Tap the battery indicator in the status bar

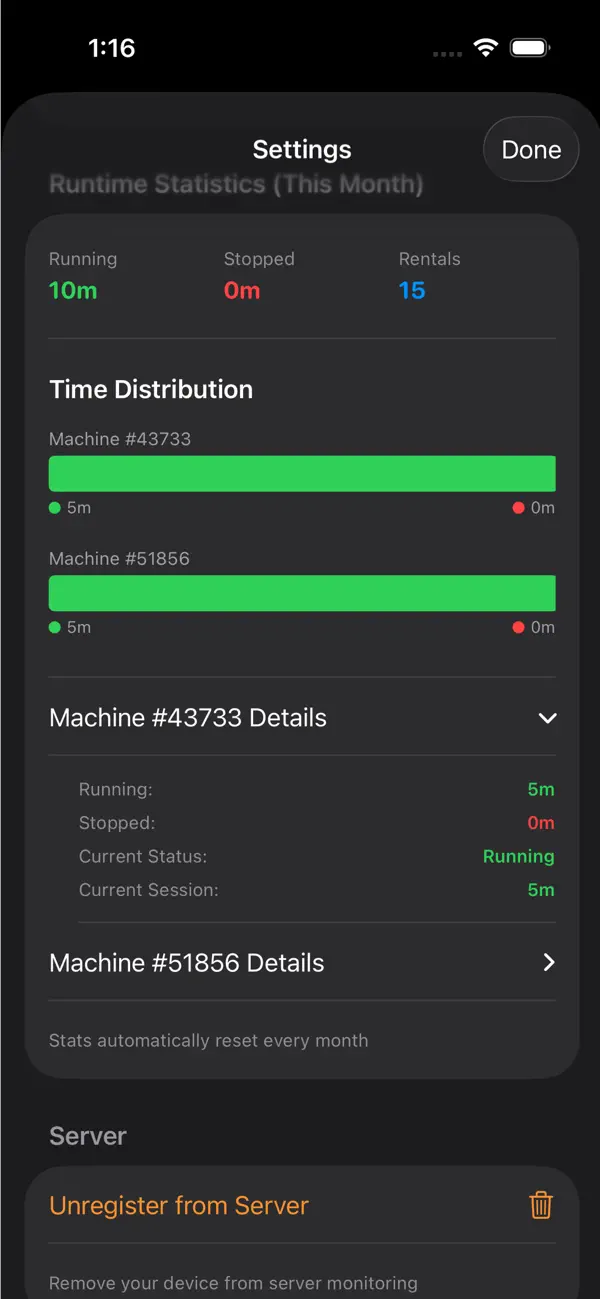(527, 47)
